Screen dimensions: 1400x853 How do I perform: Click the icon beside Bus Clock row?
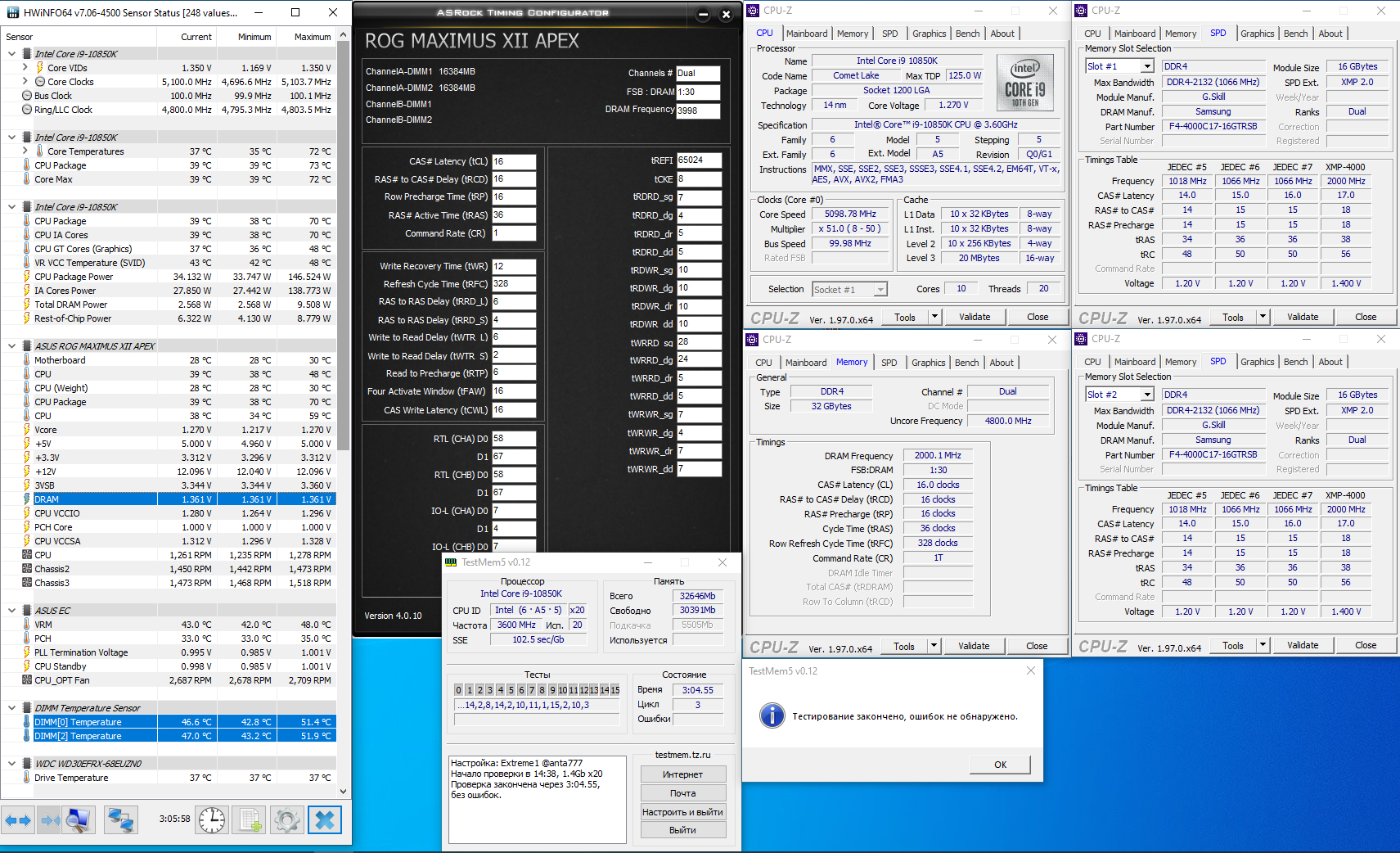pos(27,96)
